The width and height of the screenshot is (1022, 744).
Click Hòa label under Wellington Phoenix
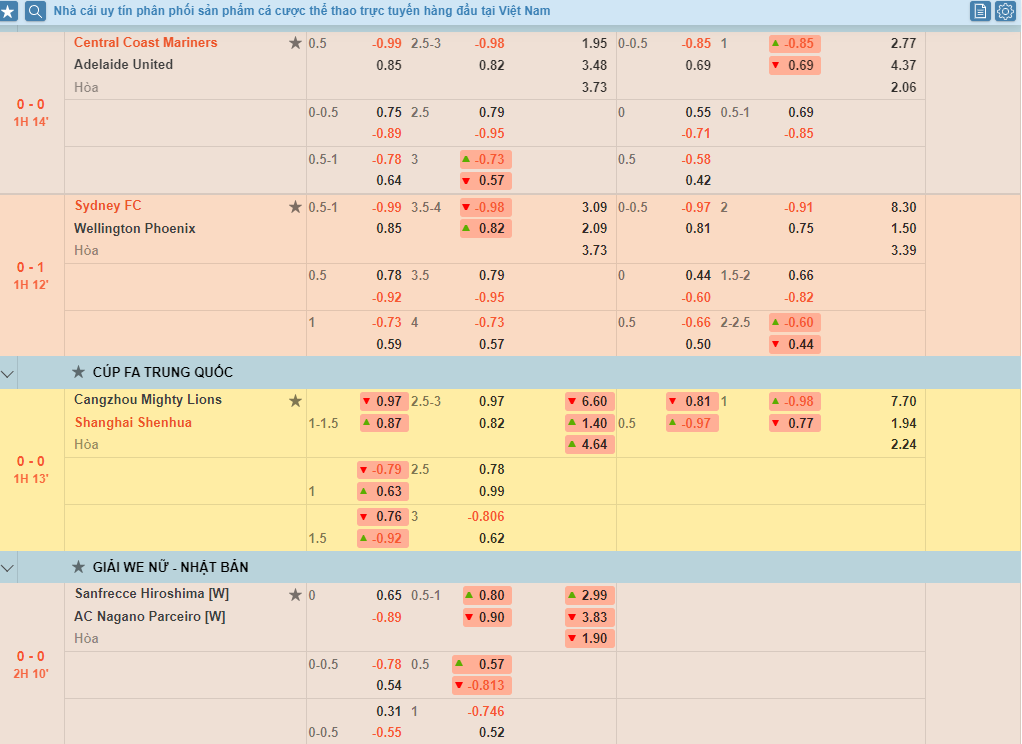pos(86,250)
